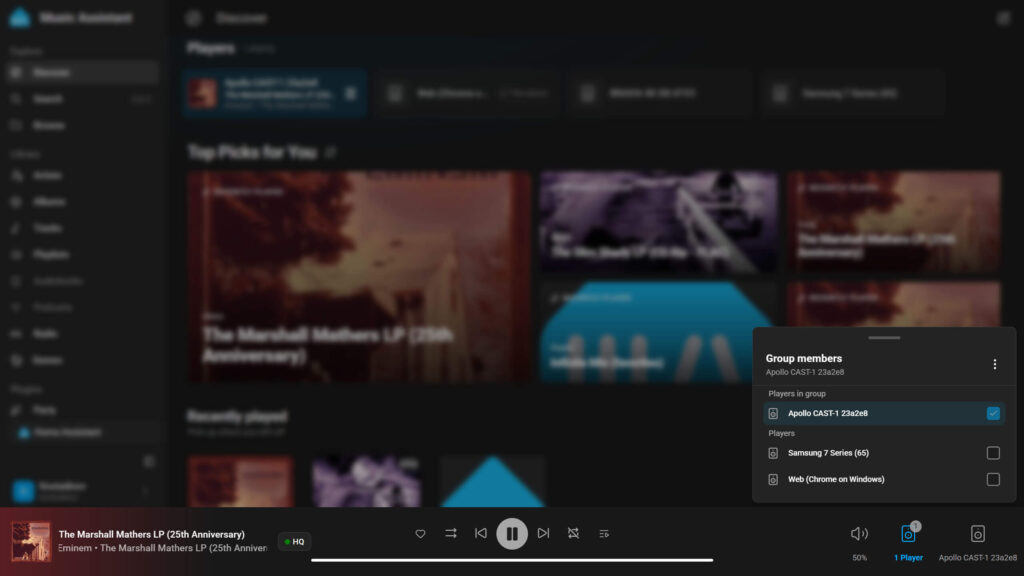Click the volume speaker icon
Viewport: 1024px width, 576px height.
tap(859, 534)
